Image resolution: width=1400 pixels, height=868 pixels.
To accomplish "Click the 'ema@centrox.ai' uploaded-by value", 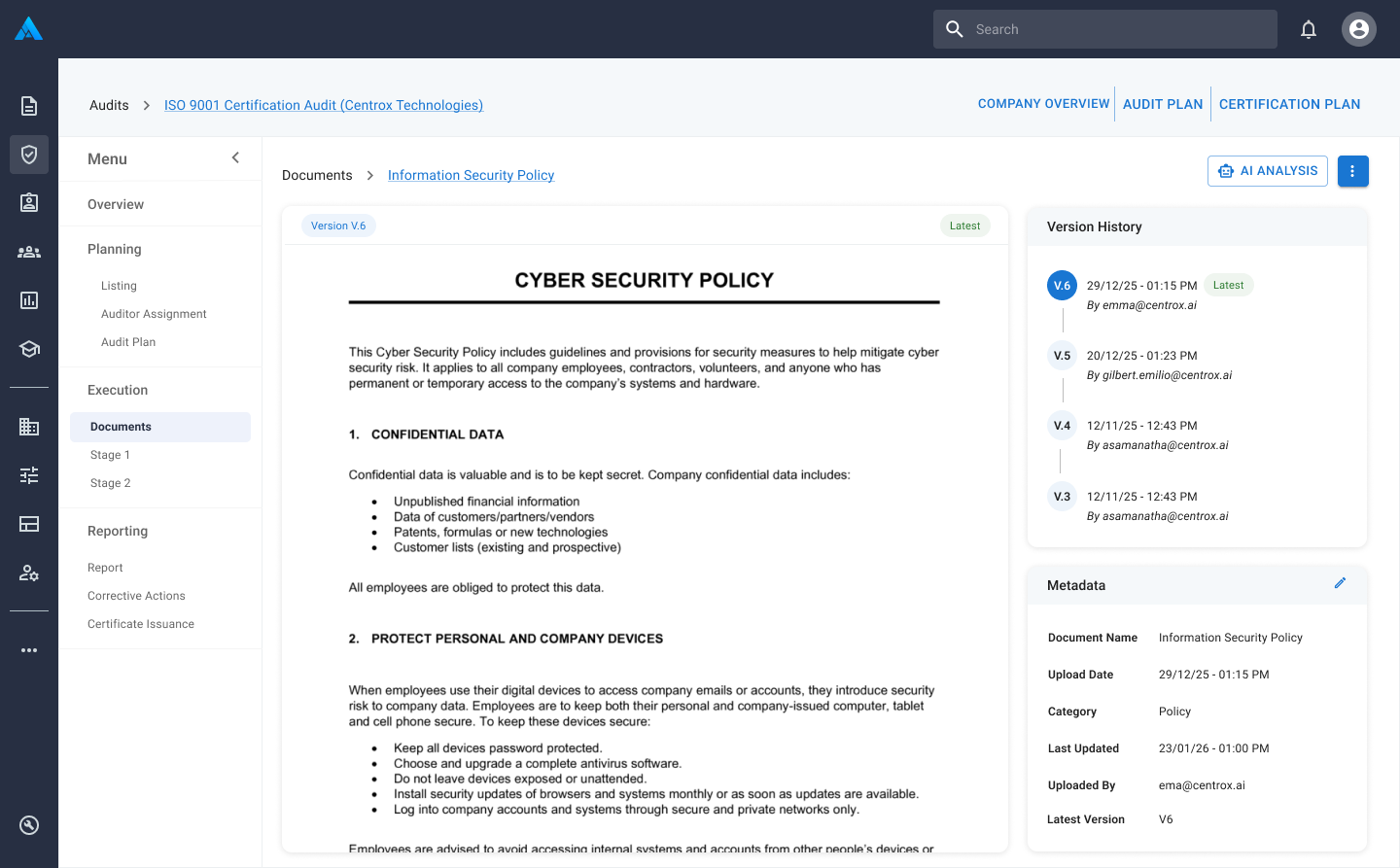I will pyautogui.click(x=1202, y=785).
